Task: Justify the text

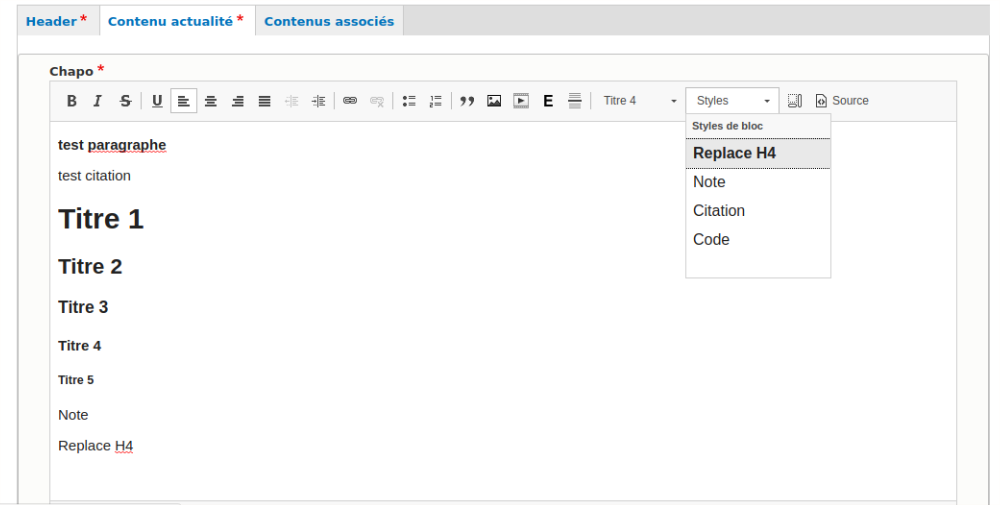Action: click(x=265, y=101)
